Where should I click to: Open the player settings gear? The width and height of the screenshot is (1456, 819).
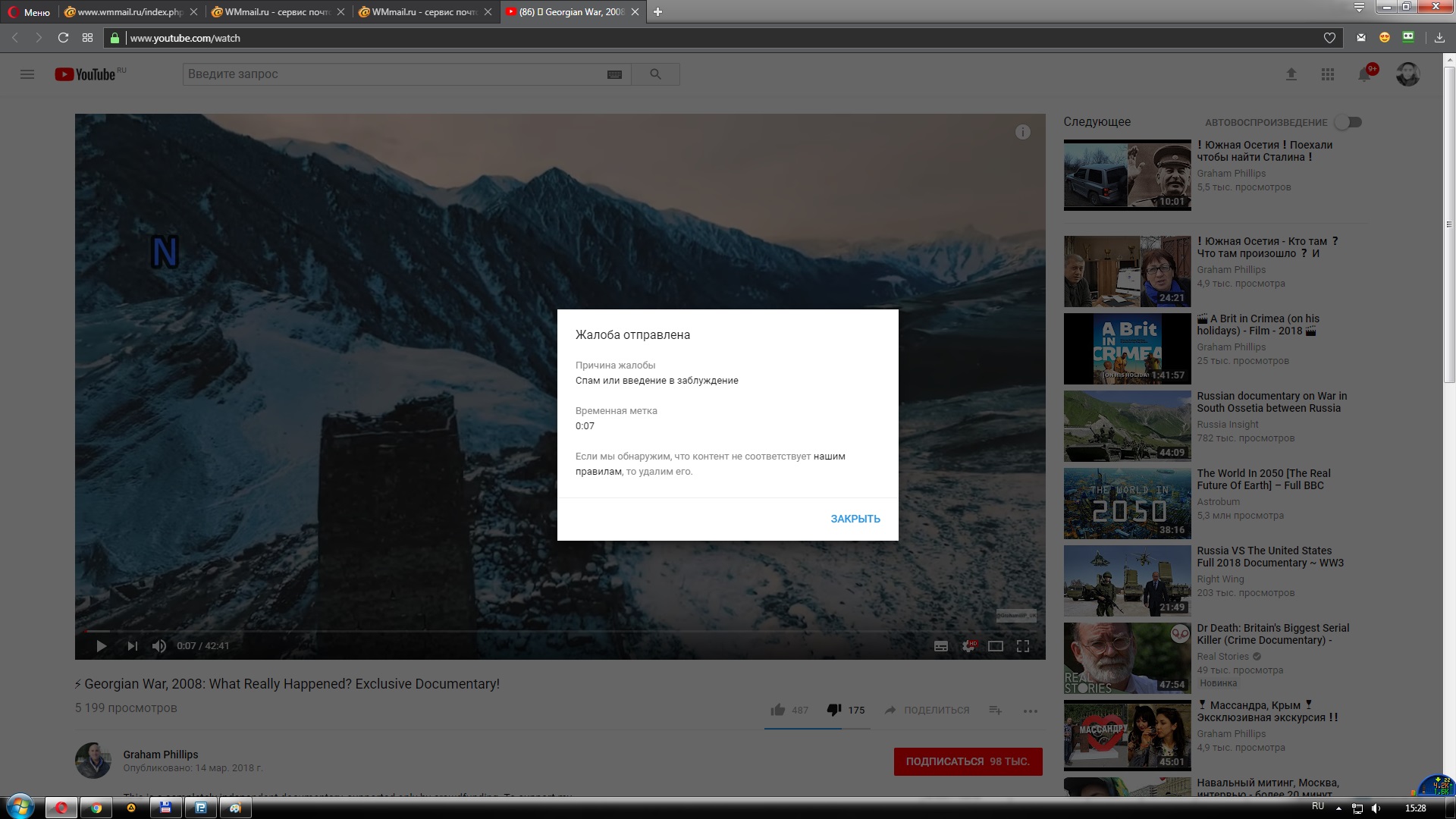968,646
